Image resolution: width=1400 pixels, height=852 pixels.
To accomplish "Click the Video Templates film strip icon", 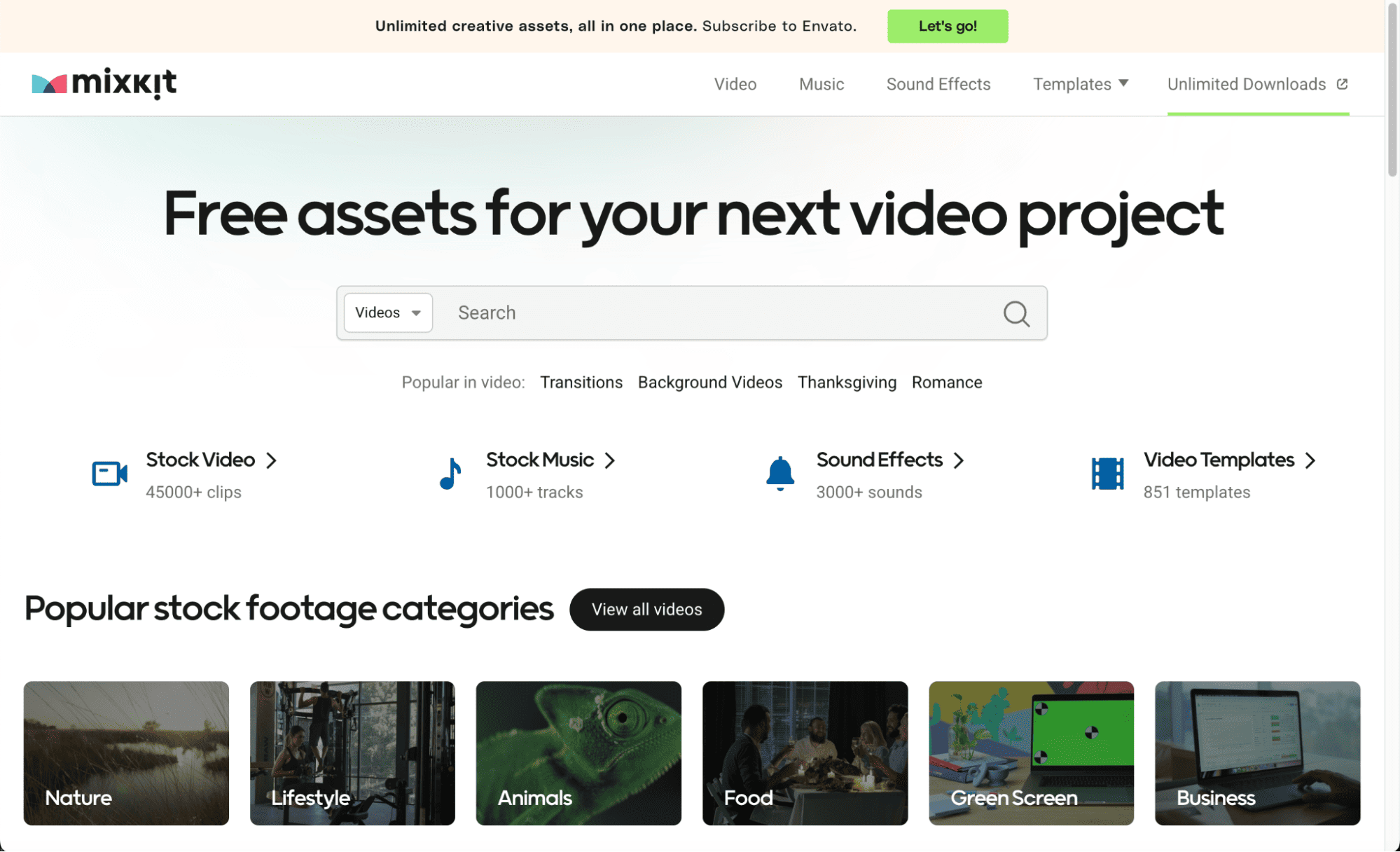I will click(1107, 474).
